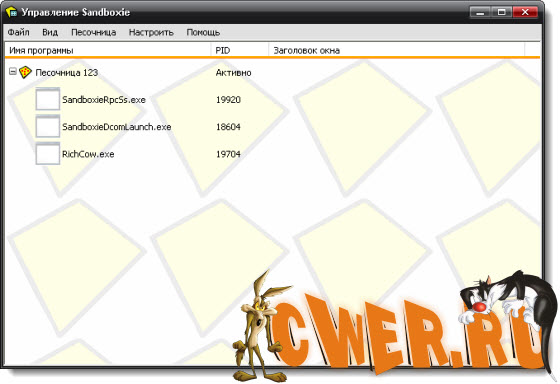Open the Вид menu

(x=50, y=33)
